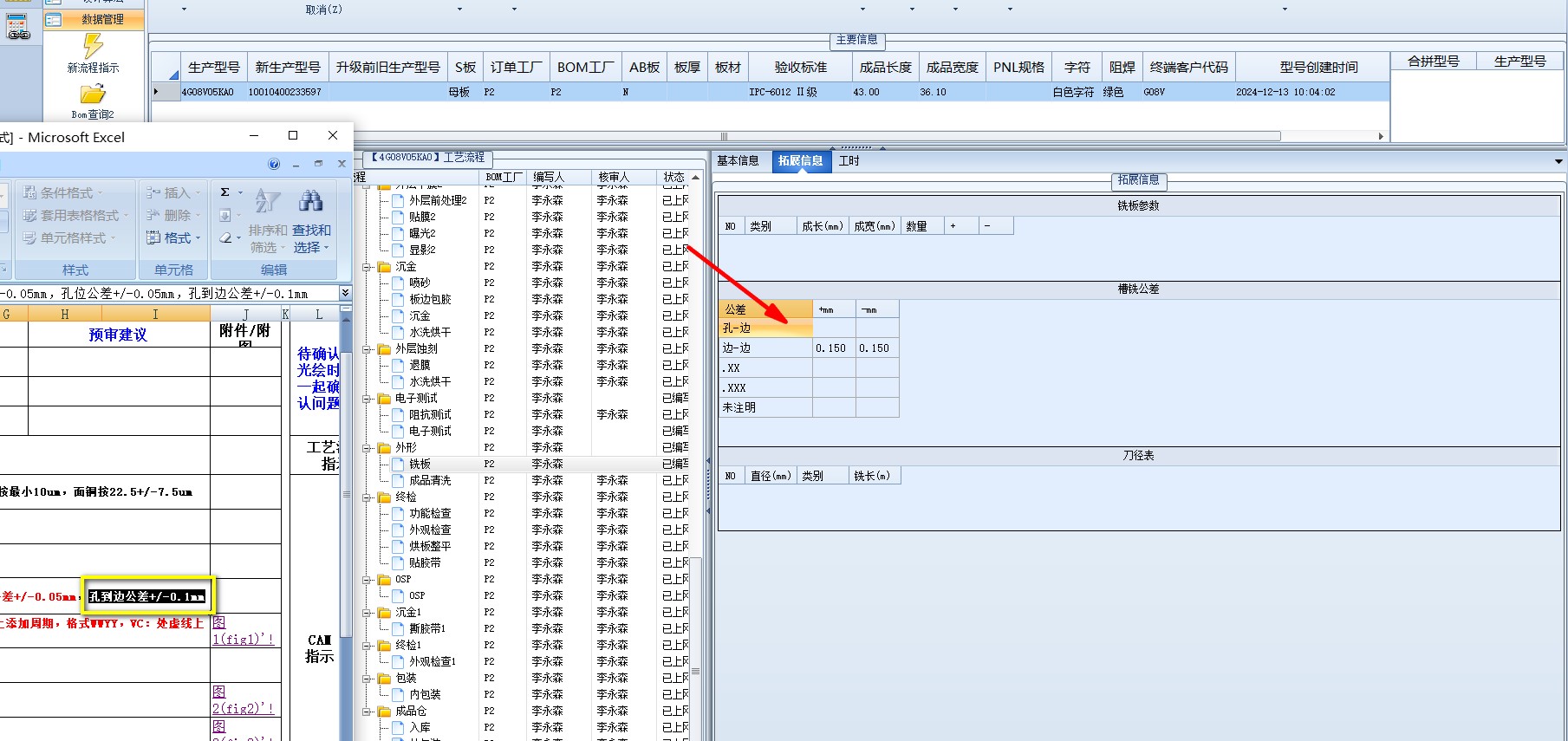The image size is (1568, 741).
Task: Open the 取消(Z) menu item
Action: pos(323,10)
